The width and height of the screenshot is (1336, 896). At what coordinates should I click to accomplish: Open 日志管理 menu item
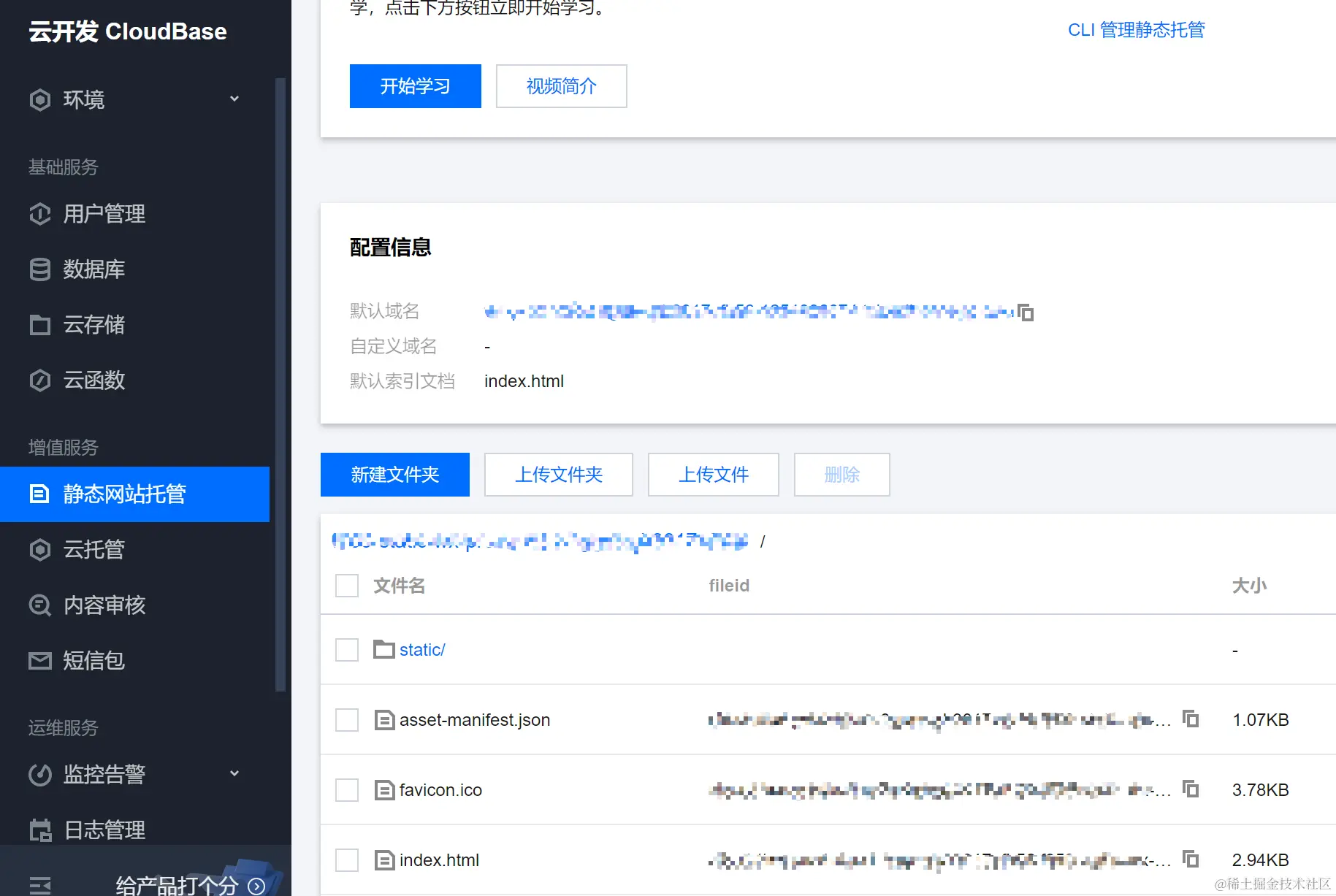click(x=134, y=830)
